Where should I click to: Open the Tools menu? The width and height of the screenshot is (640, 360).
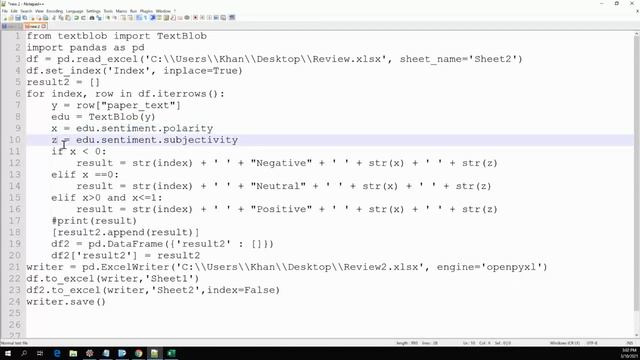(x=108, y=11)
